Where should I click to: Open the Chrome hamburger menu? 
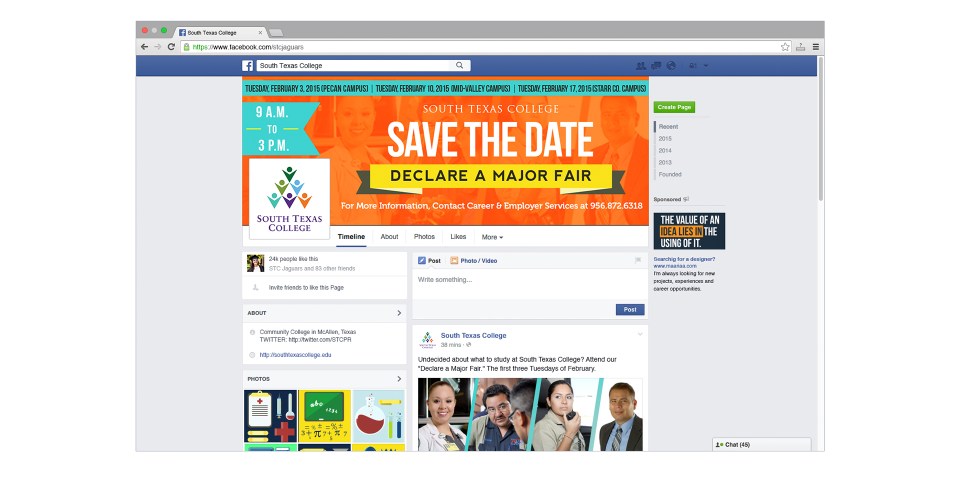816,47
